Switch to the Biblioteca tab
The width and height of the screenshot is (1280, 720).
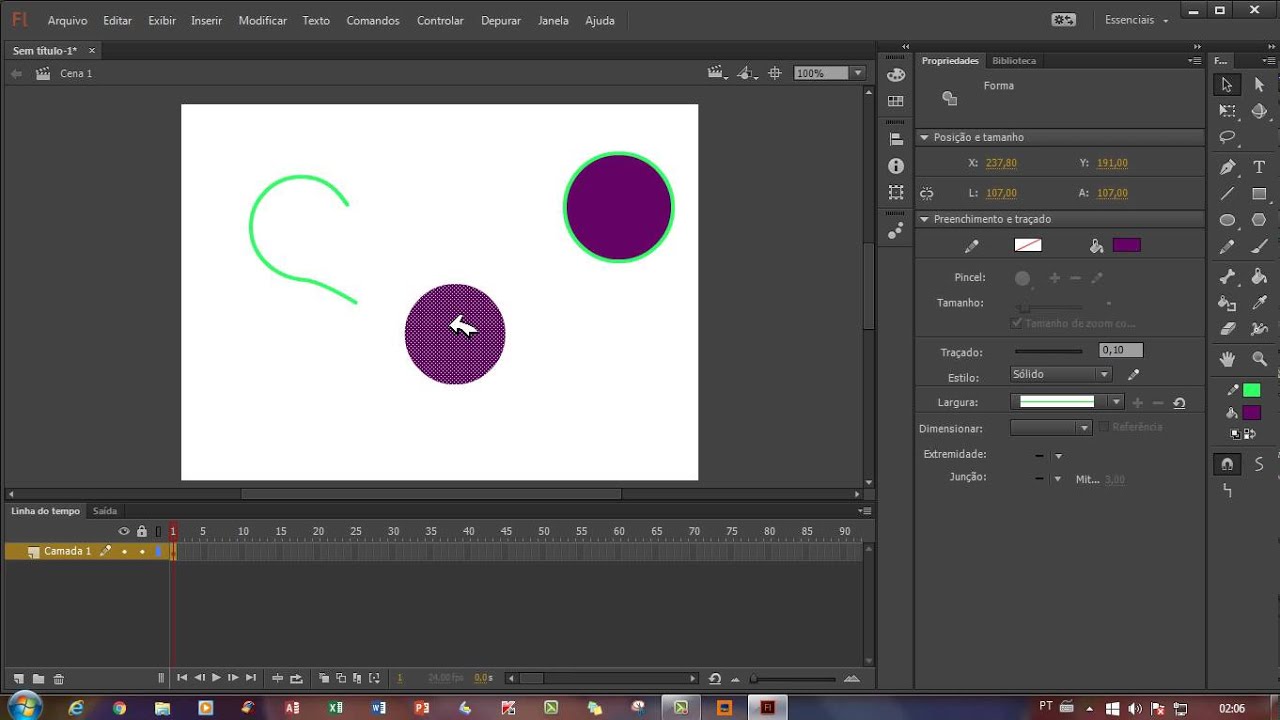click(x=1014, y=61)
